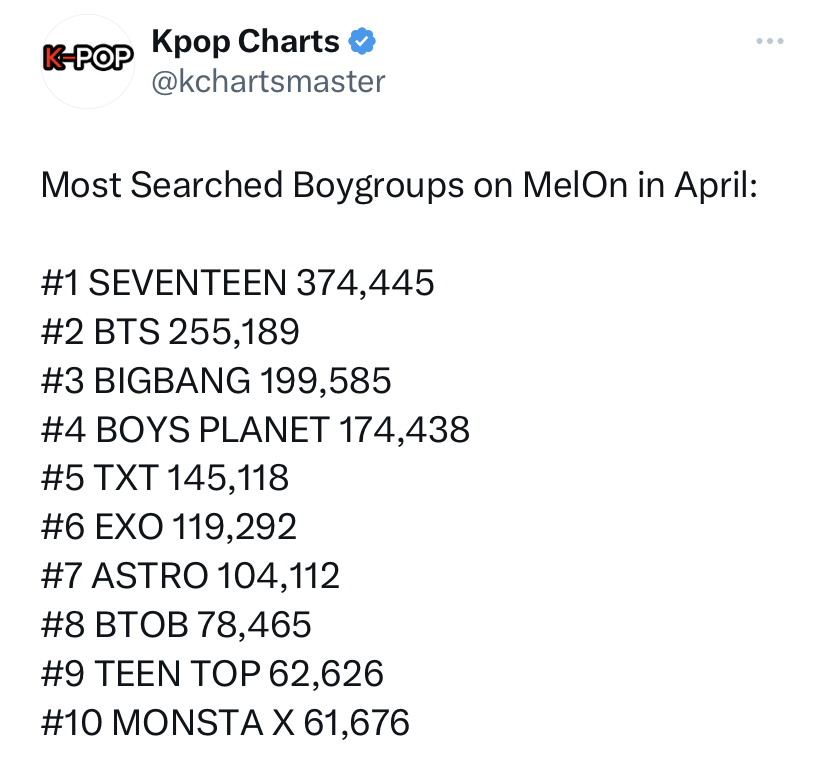Select the #7 ASTRO entry
The image size is (828, 768).
pos(190,575)
